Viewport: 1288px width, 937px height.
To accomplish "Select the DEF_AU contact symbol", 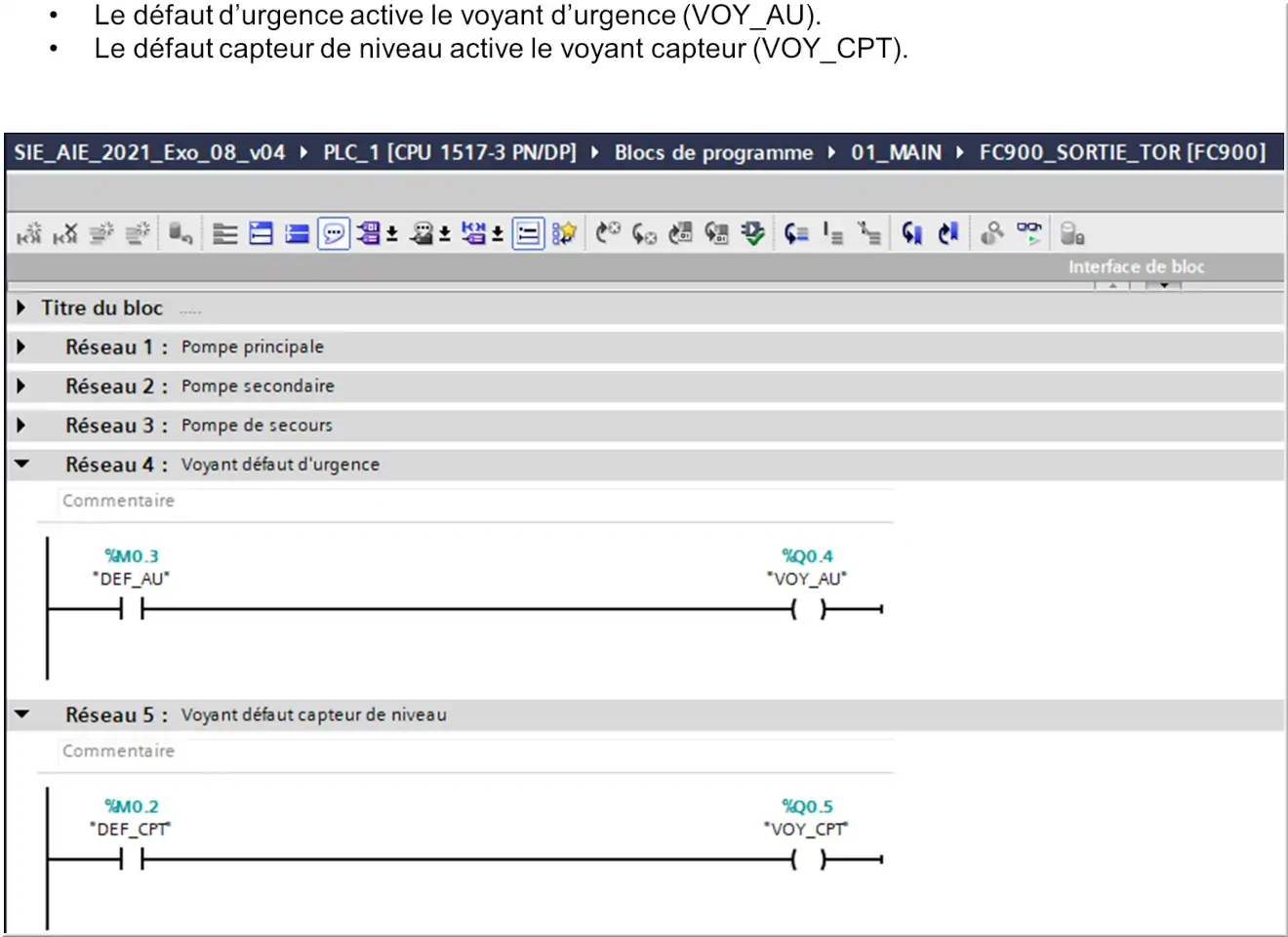I will 132,609.
